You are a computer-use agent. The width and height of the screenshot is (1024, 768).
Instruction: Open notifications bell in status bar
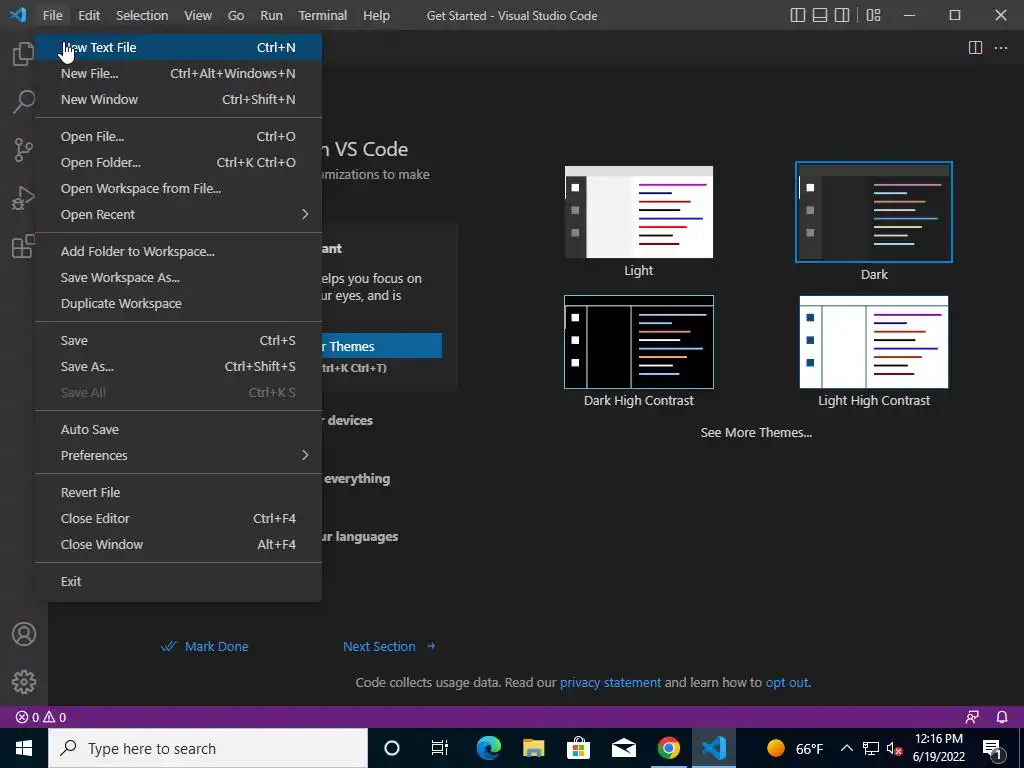click(x=1002, y=717)
